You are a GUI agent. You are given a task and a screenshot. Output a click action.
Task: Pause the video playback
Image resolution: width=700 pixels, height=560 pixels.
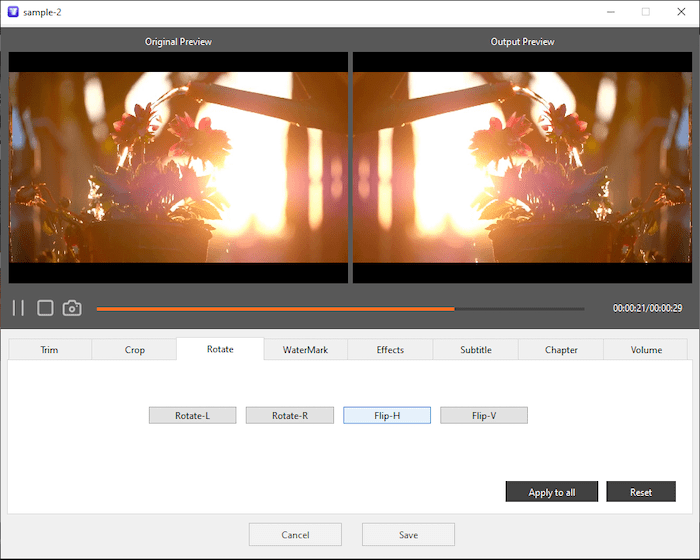[18, 308]
